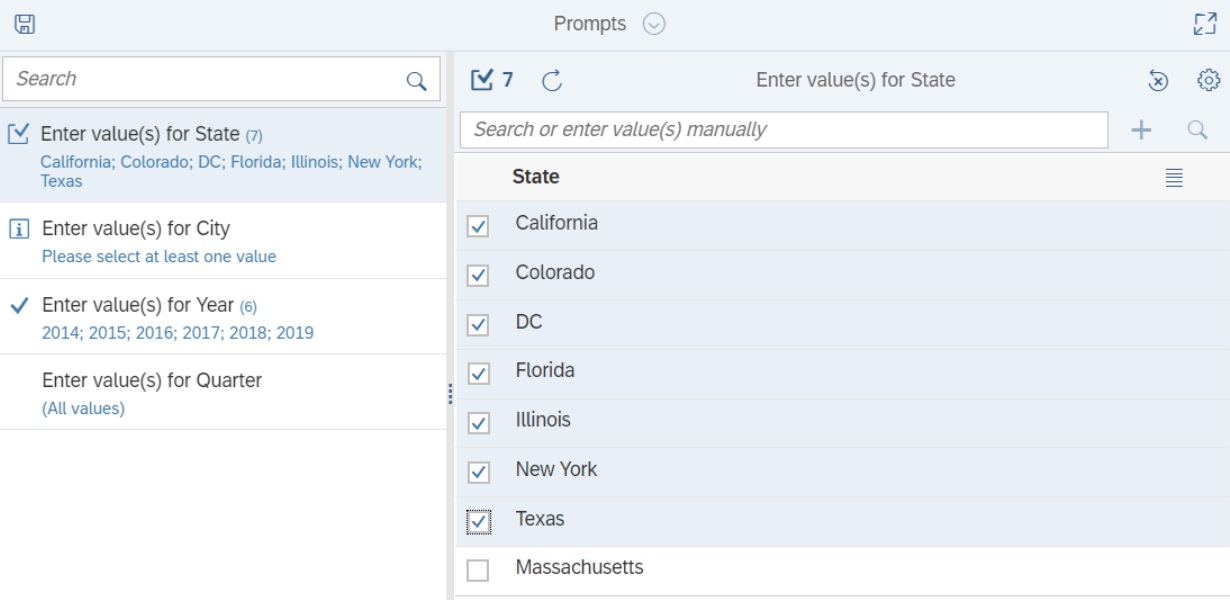Open the State column list options icon
Screen dimensions: 1230x611
[x=1174, y=178]
